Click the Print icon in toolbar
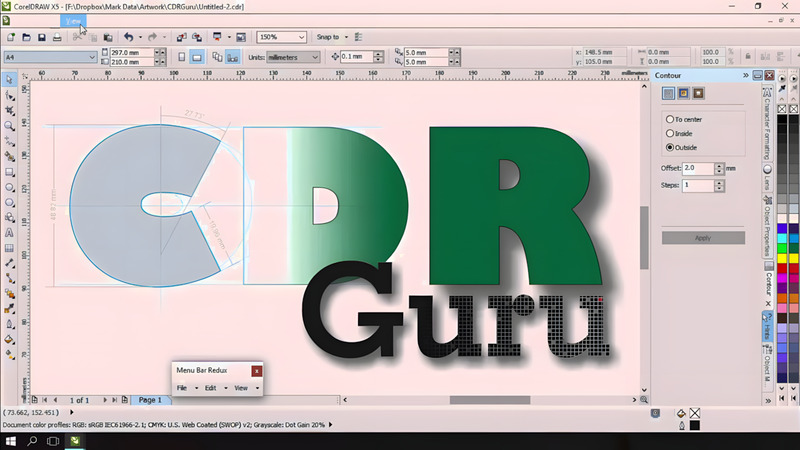Image resolution: width=800 pixels, height=450 pixels. 58,37
